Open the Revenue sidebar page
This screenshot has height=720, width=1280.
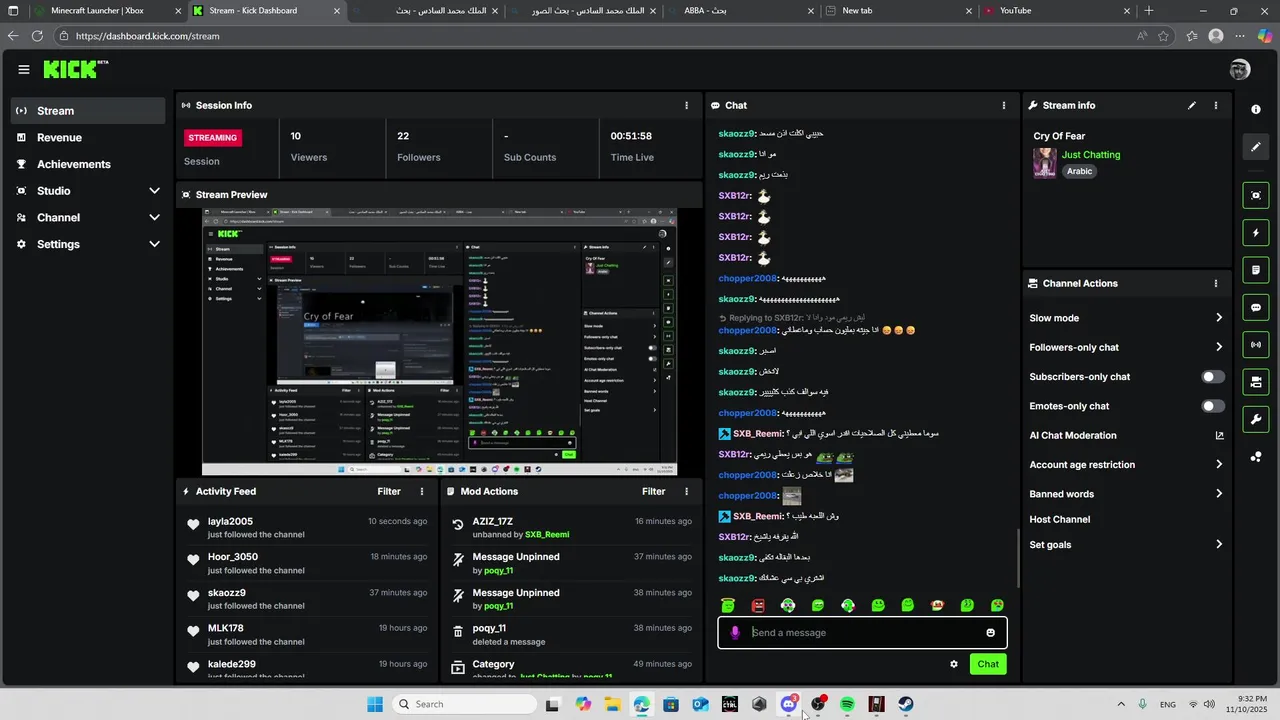click(x=88, y=137)
